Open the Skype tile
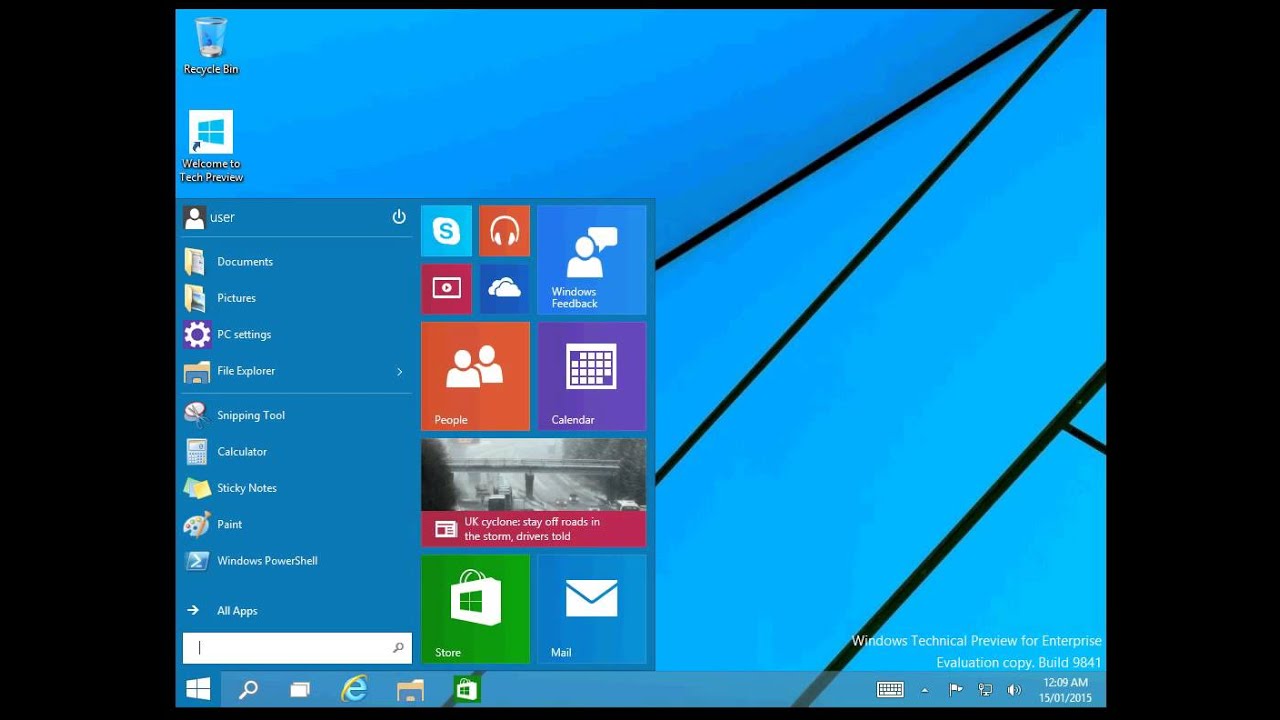 tap(446, 231)
